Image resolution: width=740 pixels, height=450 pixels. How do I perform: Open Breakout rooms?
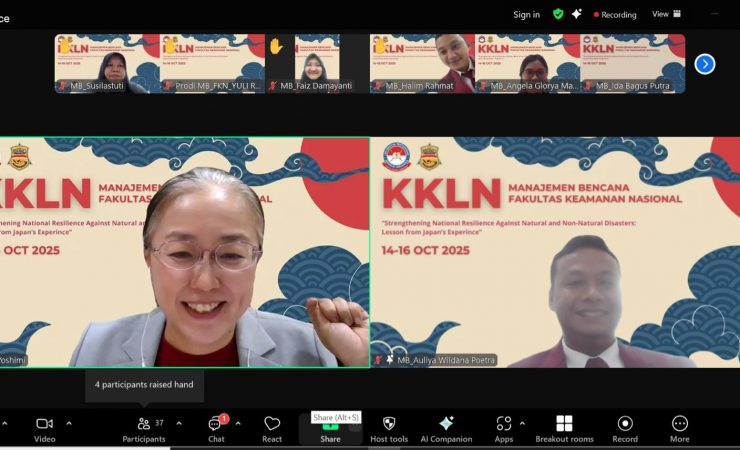point(564,428)
